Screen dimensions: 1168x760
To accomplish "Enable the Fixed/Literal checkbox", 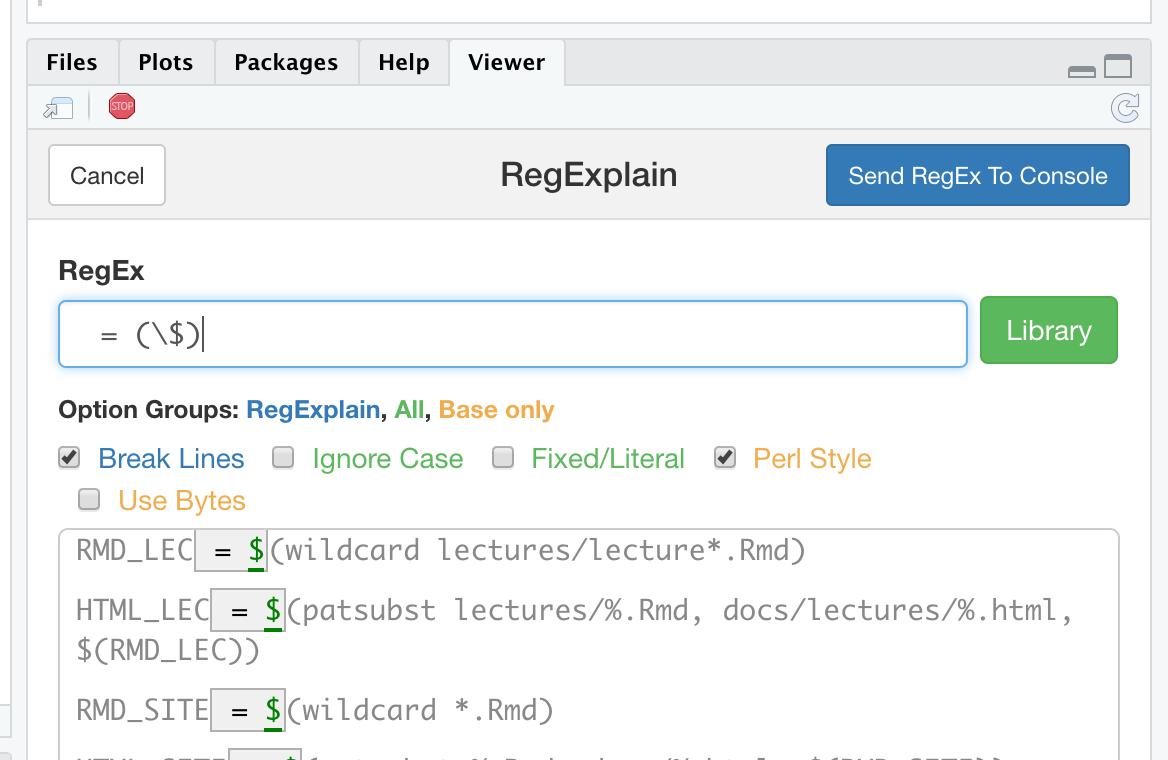I will [x=503, y=458].
